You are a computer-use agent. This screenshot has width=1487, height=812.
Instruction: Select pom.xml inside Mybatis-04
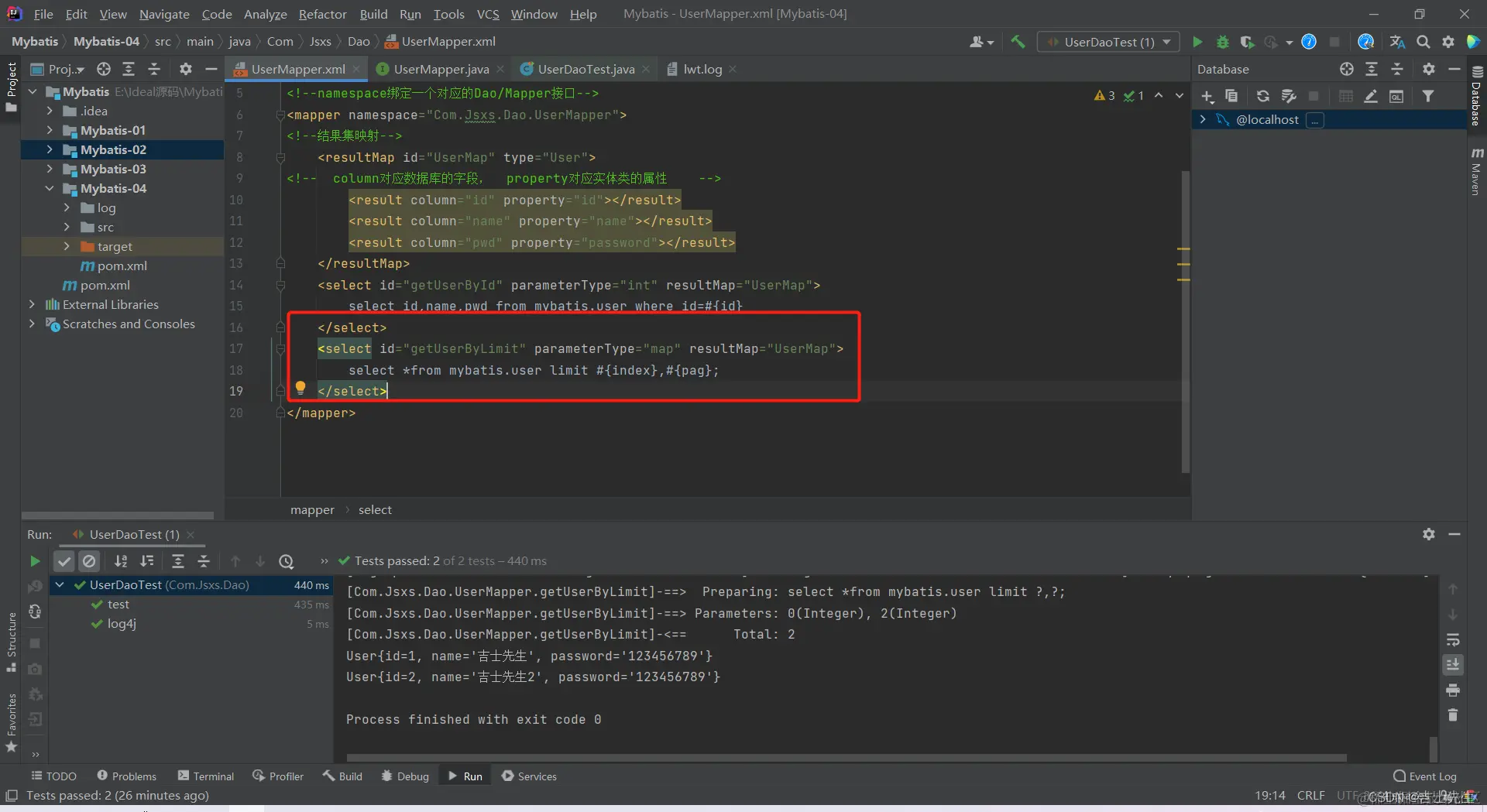(x=122, y=266)
